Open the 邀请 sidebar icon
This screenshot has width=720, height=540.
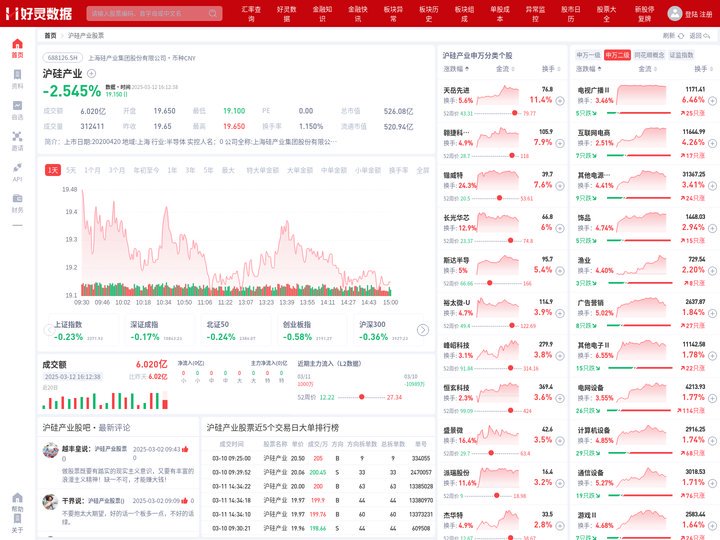17,136
